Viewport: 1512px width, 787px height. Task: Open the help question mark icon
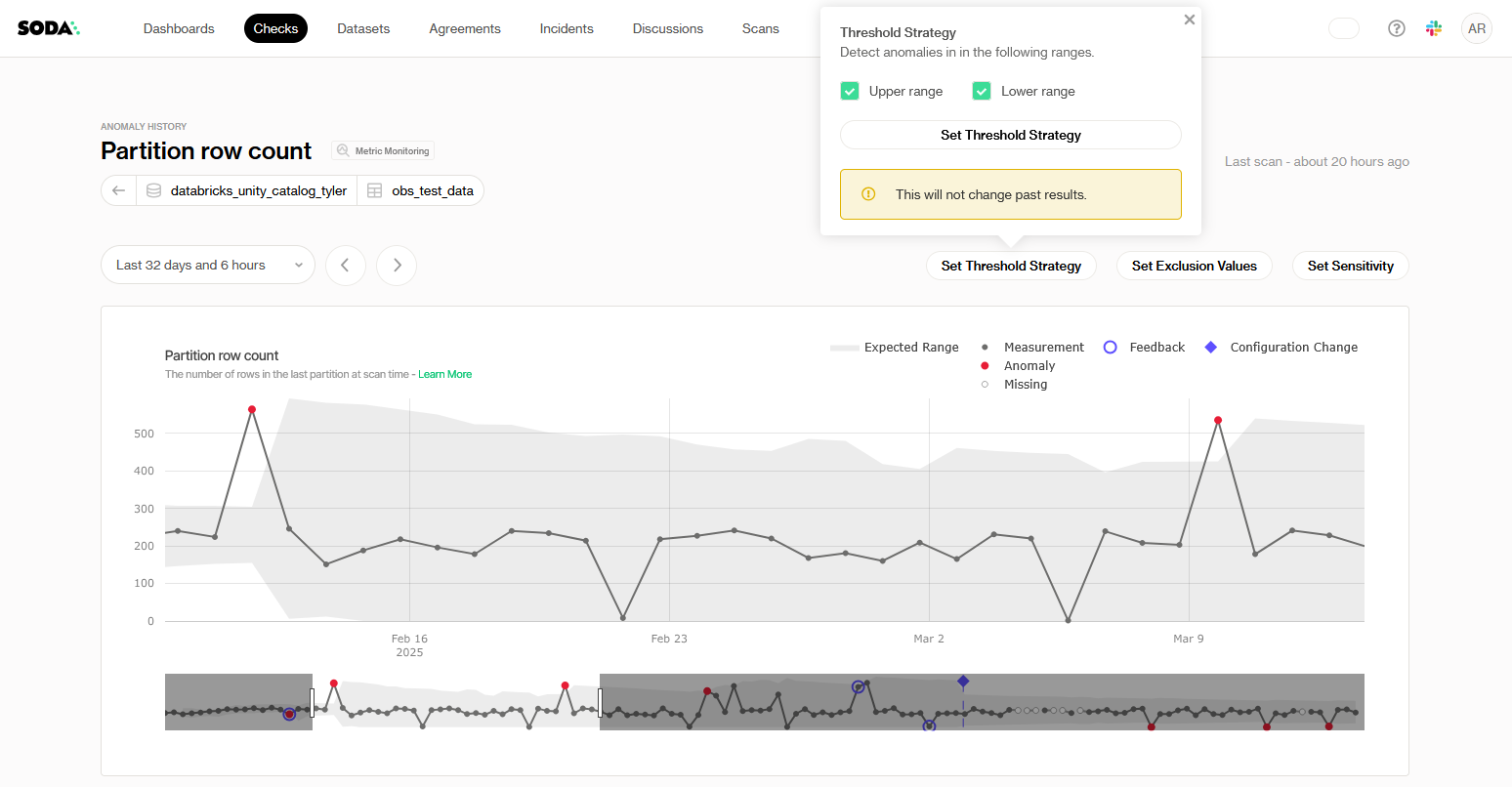coord(1397,28)
